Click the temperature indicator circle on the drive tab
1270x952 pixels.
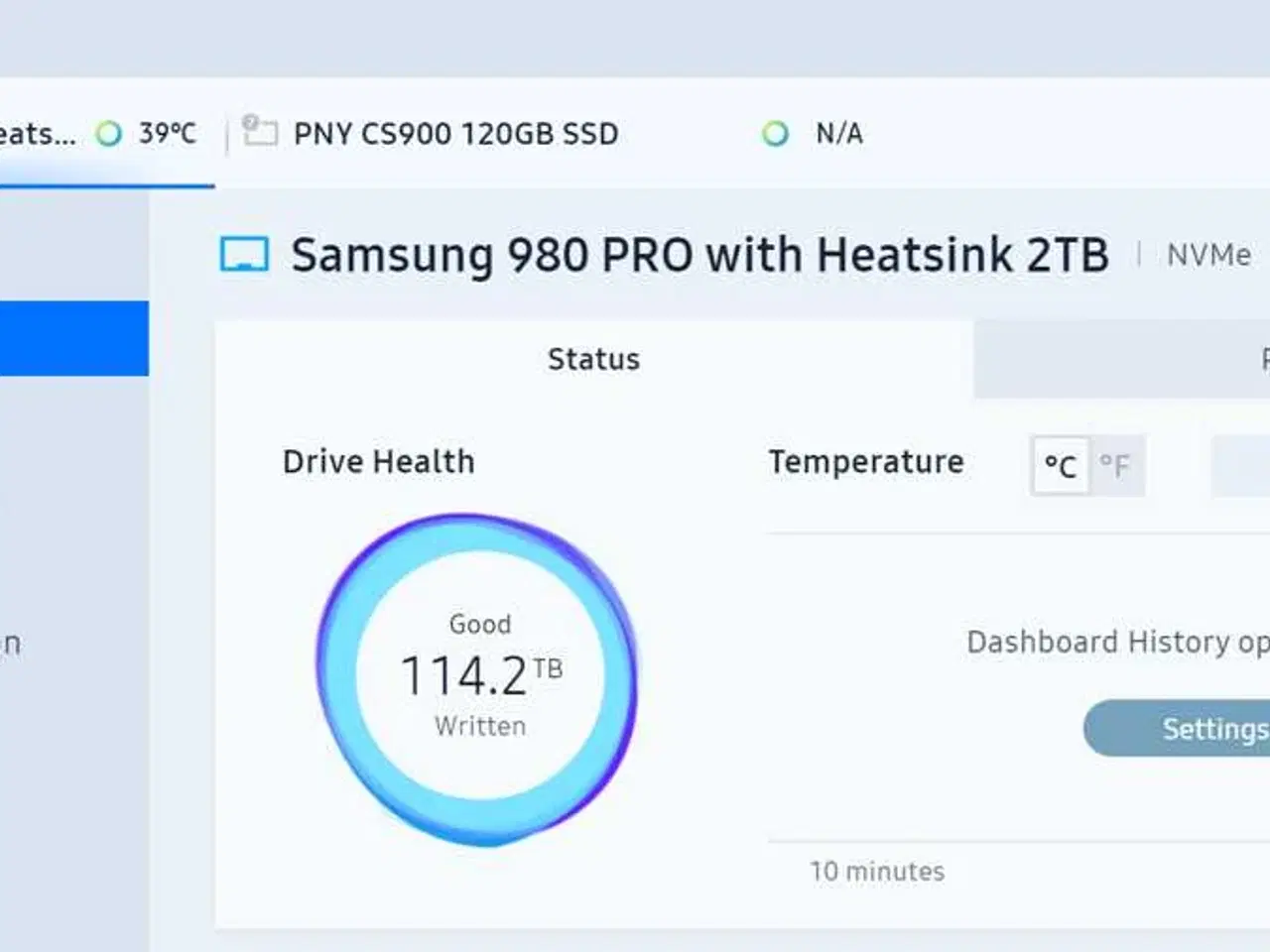[109, 133]
